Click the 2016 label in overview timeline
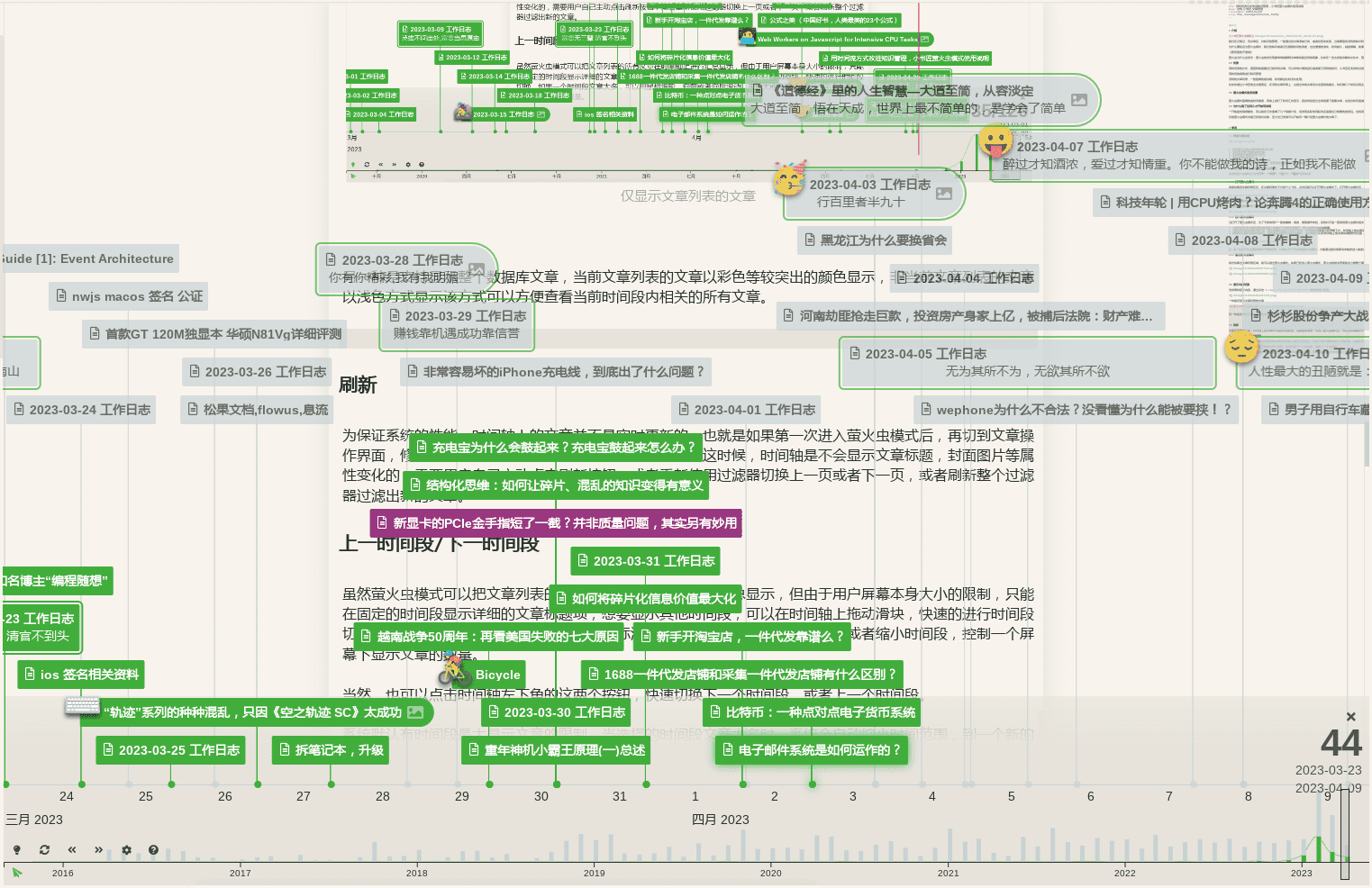Screen dimensions: 1372x888 63,873
